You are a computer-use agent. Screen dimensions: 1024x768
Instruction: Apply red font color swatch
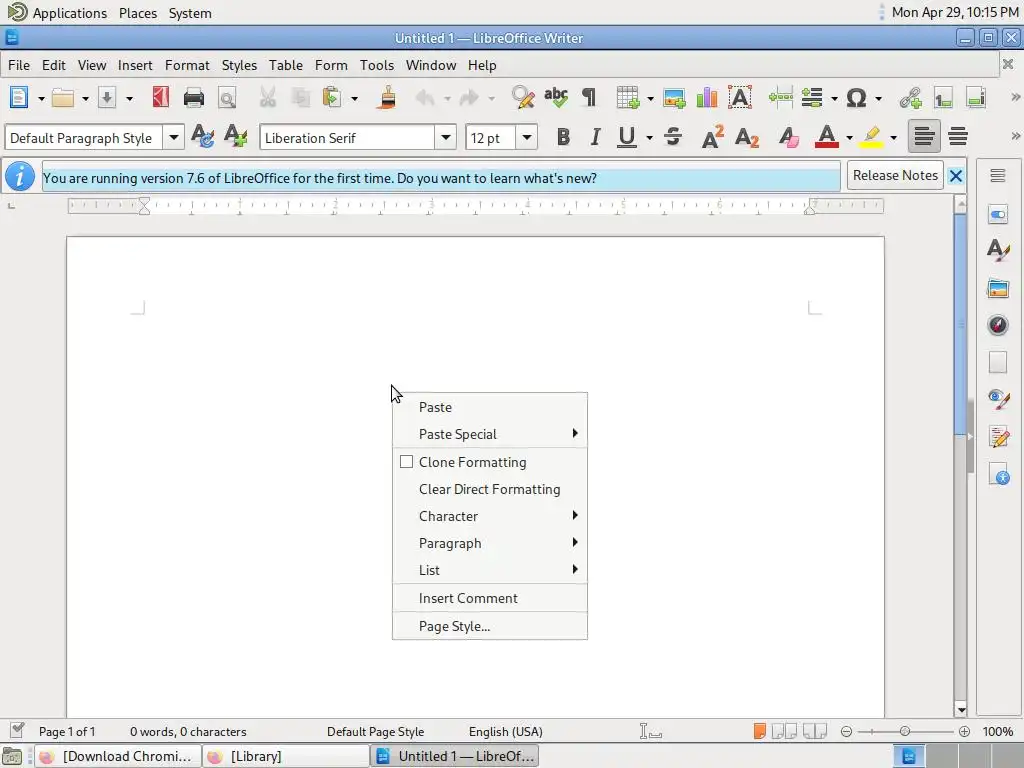(x=826, y=137)
